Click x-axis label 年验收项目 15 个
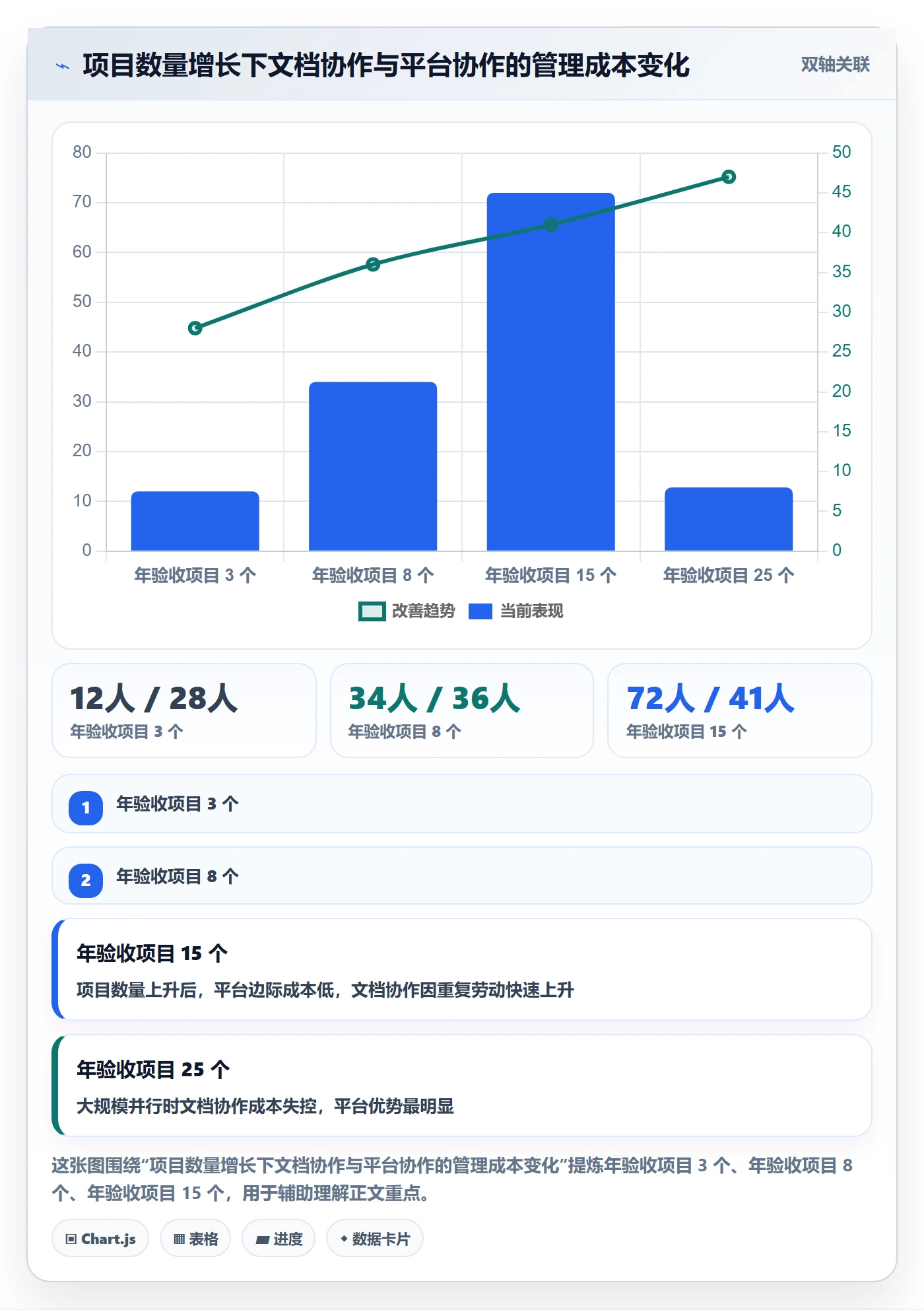 [550, 575]
